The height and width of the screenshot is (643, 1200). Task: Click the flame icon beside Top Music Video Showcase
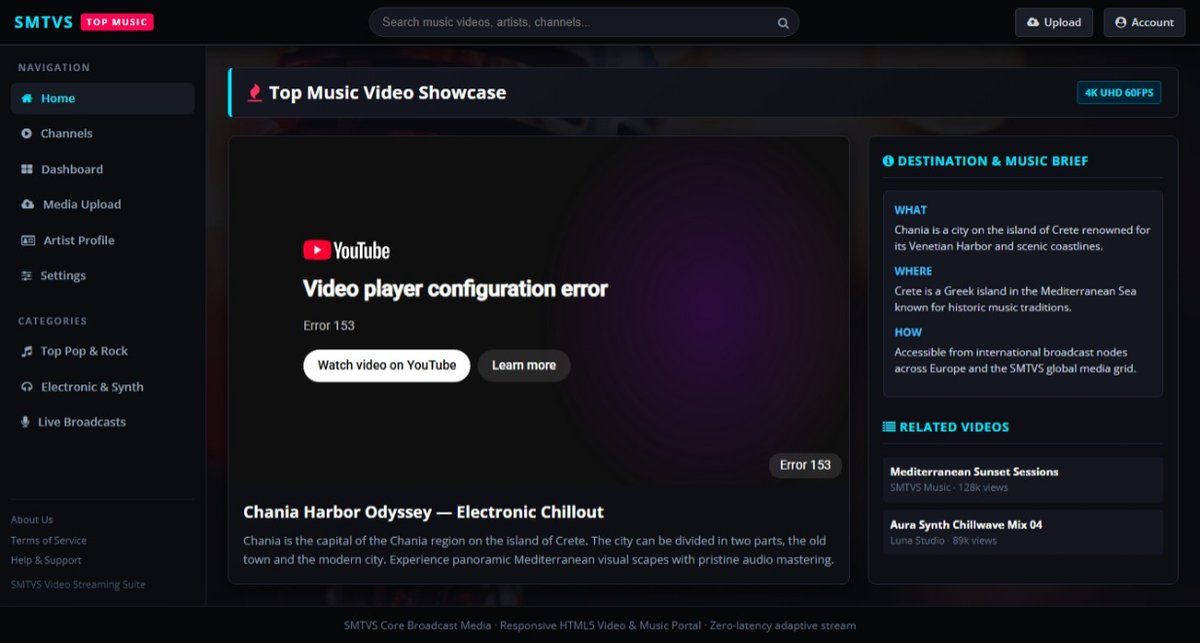[255, 93]
